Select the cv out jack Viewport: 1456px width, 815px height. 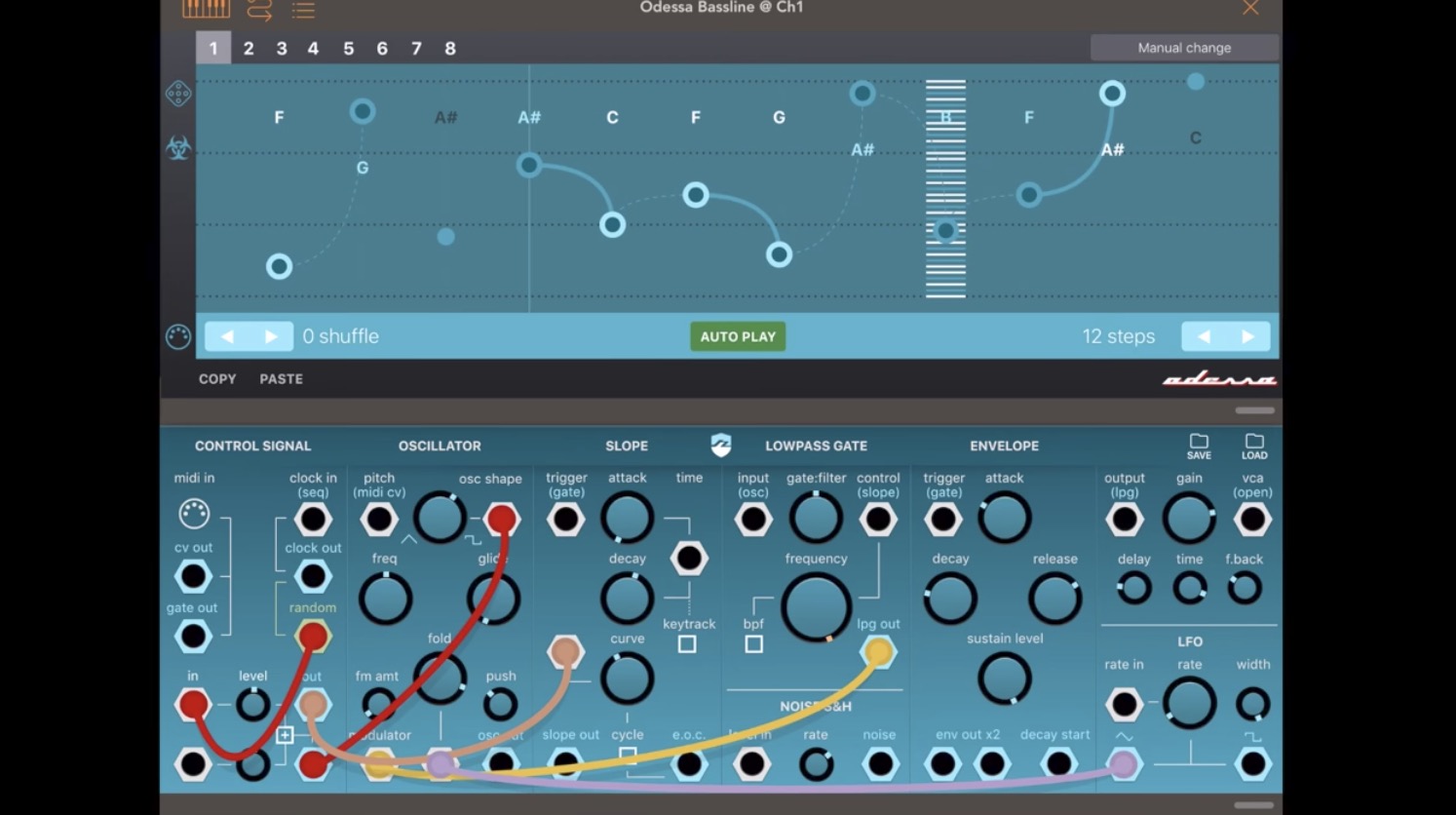[193, 577]
